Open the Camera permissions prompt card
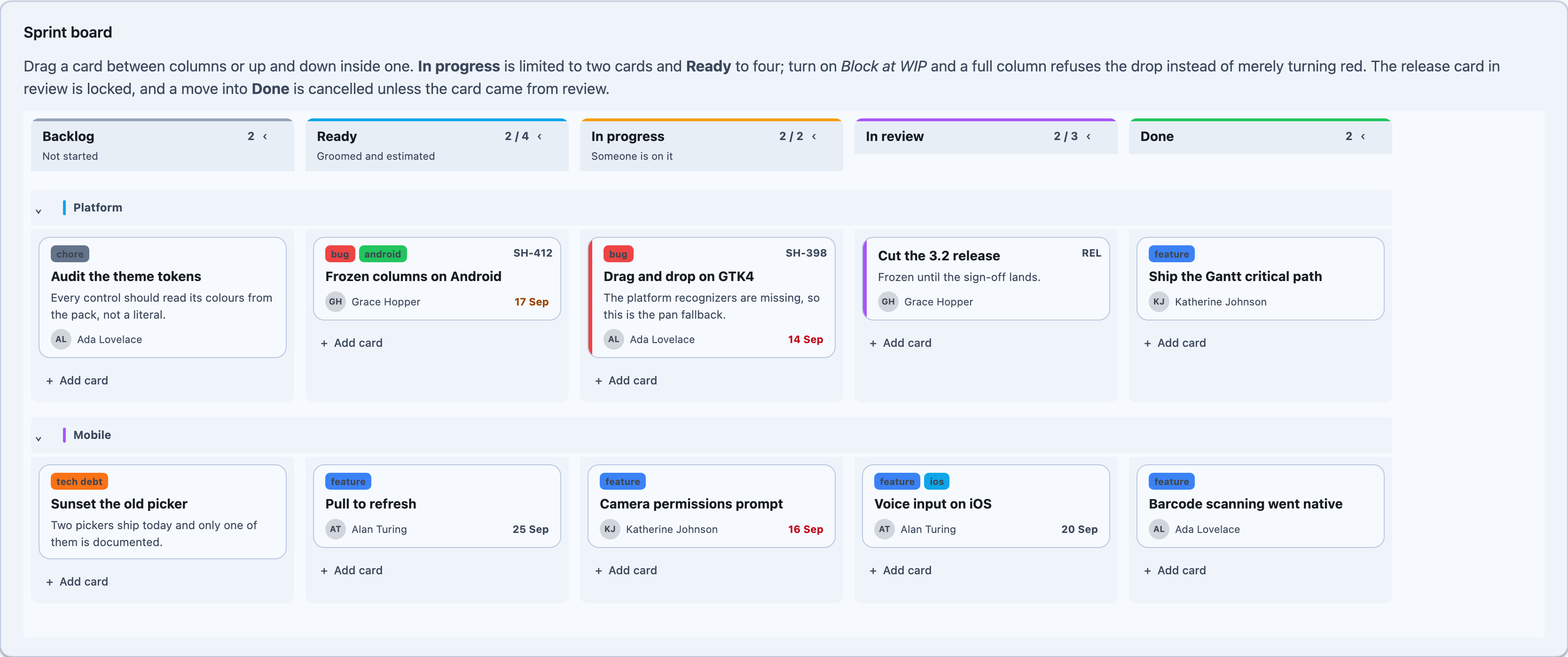The image size is (1568, 657). [712, 506]
